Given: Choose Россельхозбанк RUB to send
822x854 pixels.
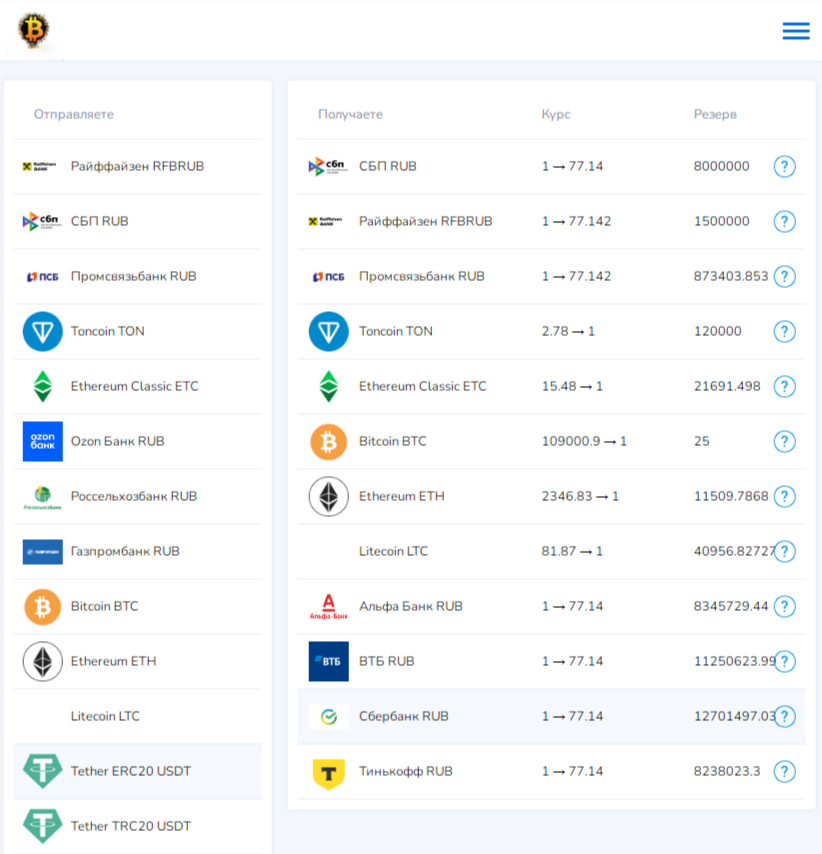Looking at the screenshot, I should click(x=137, y=496).
